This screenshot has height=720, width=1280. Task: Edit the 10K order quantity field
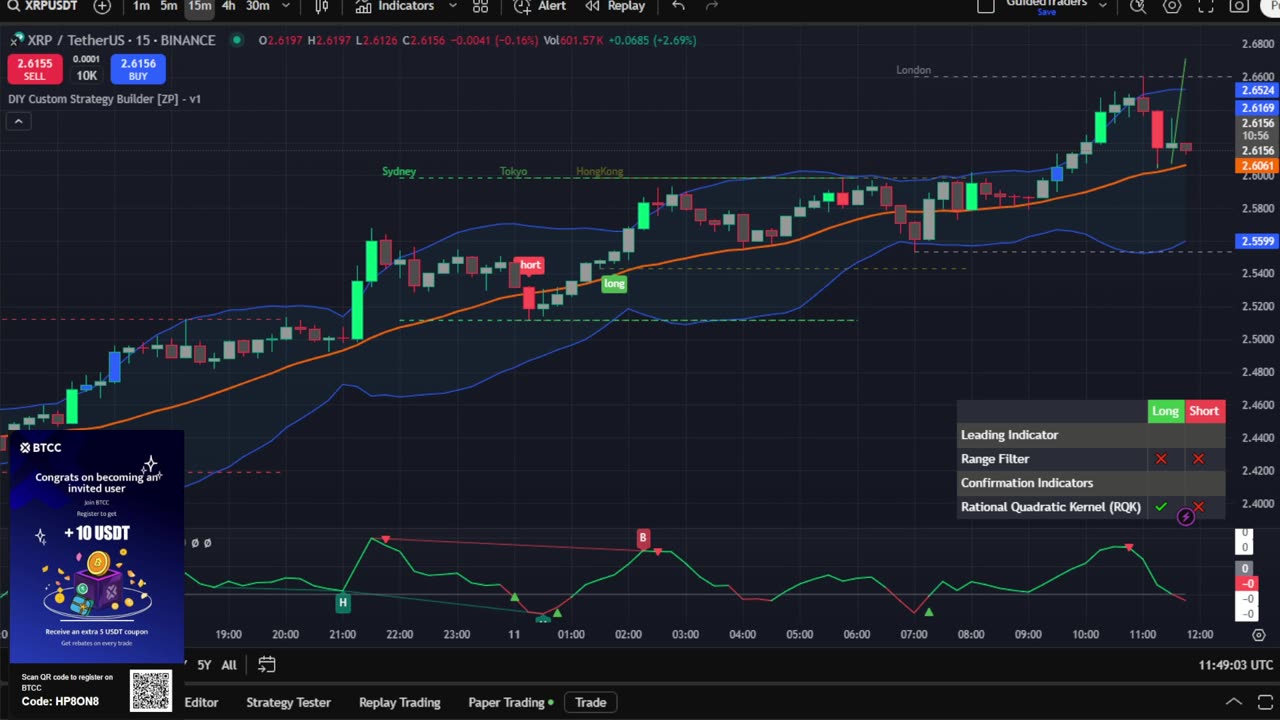tap(87, 76)
